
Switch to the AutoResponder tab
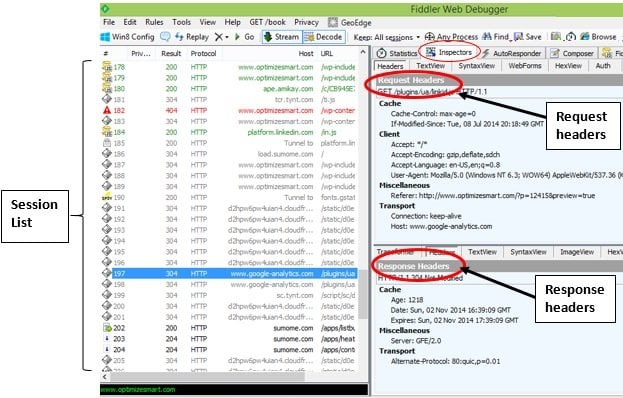[512, 53]
